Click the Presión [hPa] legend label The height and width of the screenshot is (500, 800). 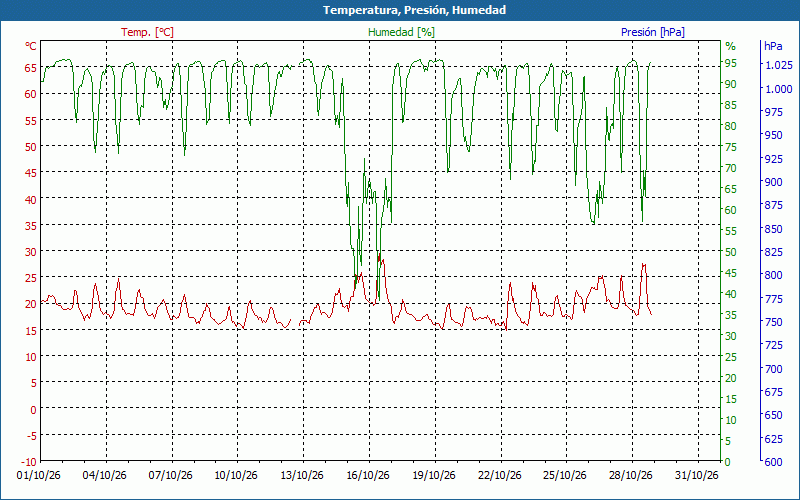[653, 32]
